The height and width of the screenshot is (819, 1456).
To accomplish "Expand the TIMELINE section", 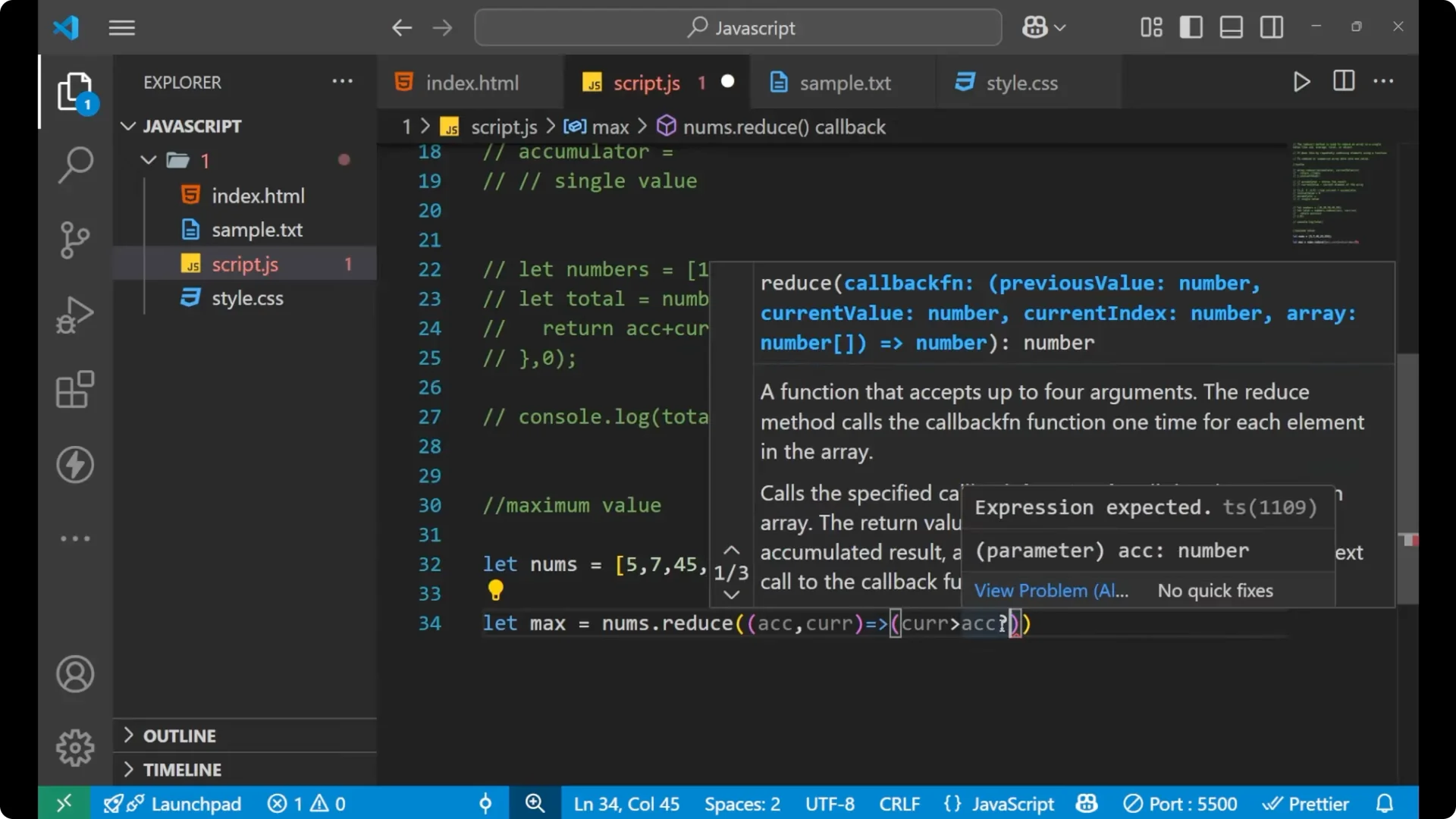I will pos(182,769).
